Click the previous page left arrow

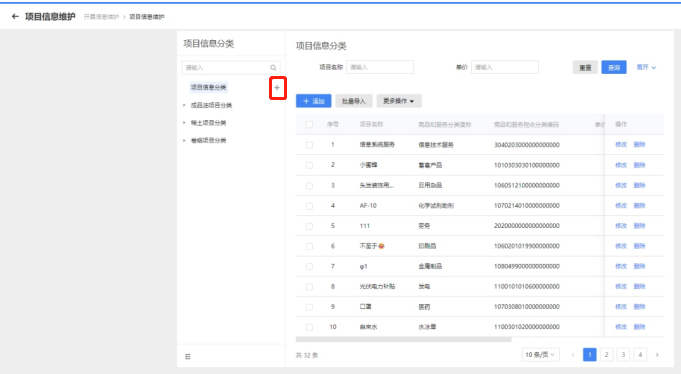point(573,355)
